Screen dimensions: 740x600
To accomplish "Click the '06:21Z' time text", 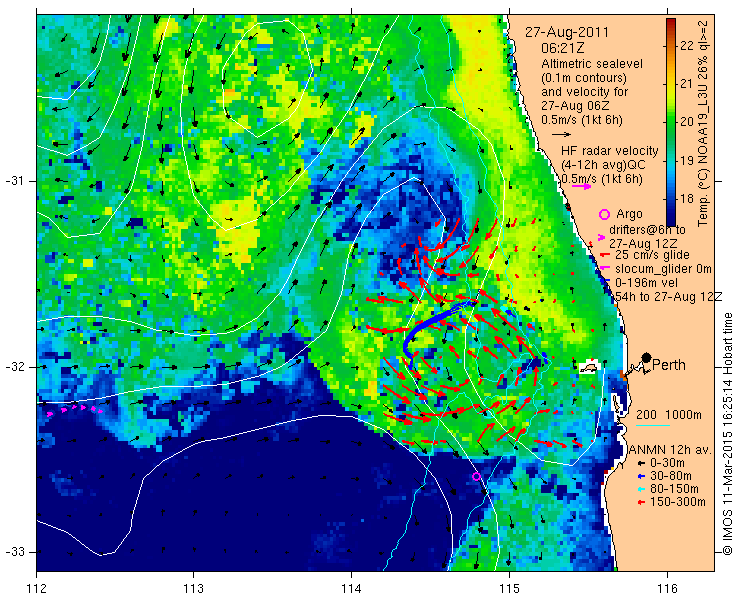I will 563,48.
